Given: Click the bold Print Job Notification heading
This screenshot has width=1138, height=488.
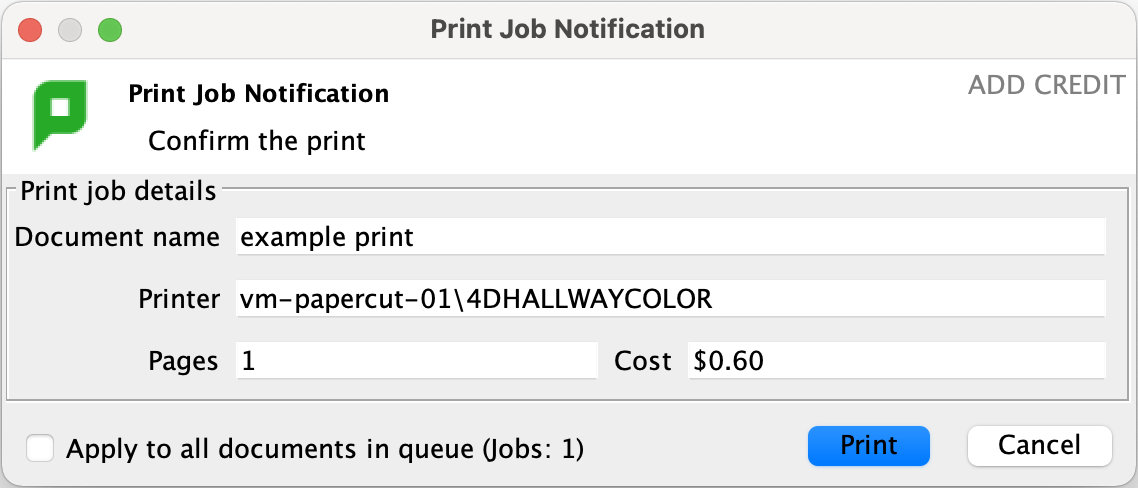Looking at the screenshot, I should (259, 94).
